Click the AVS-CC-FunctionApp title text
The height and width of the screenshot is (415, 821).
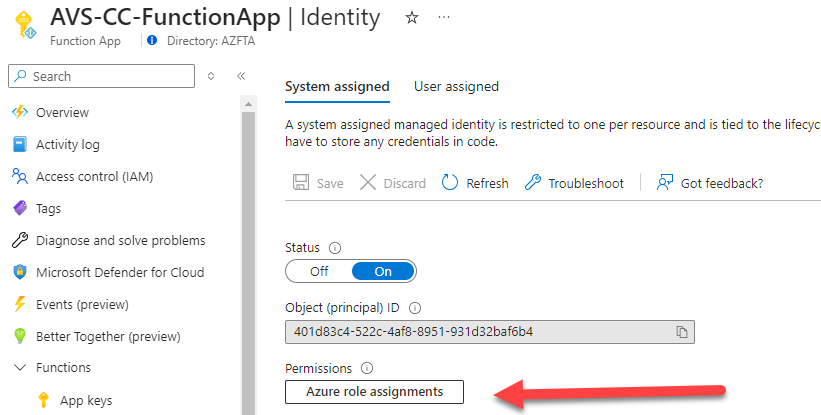click(165, 18)
